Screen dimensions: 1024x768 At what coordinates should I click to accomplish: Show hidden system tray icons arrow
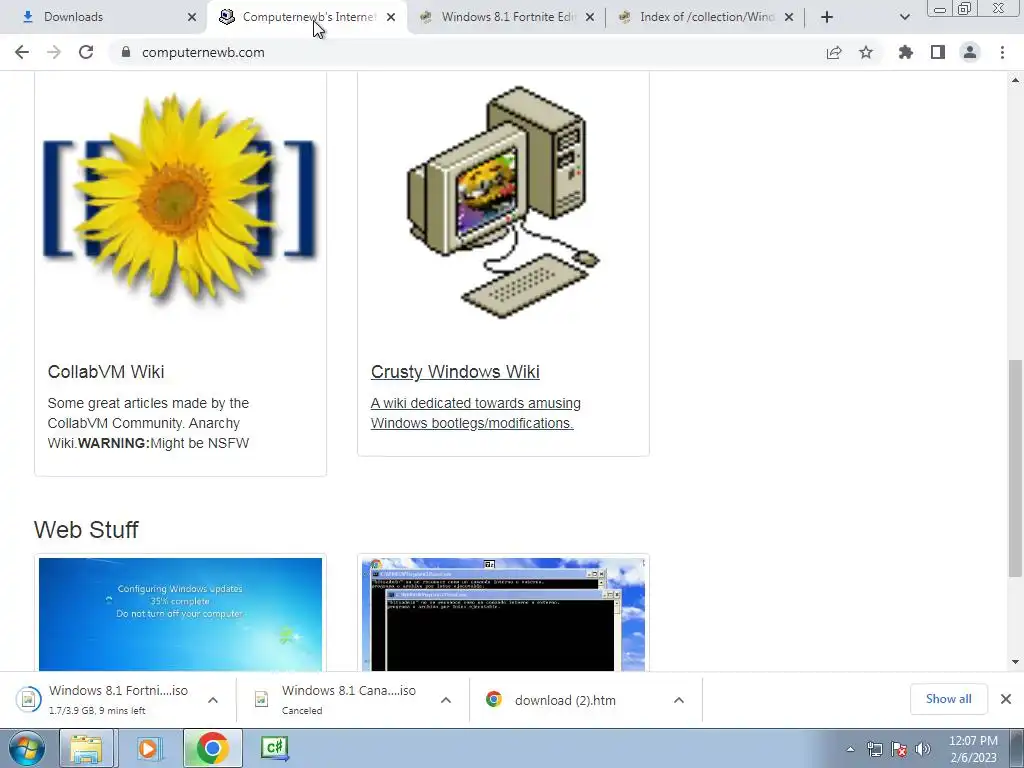(850, 749)
